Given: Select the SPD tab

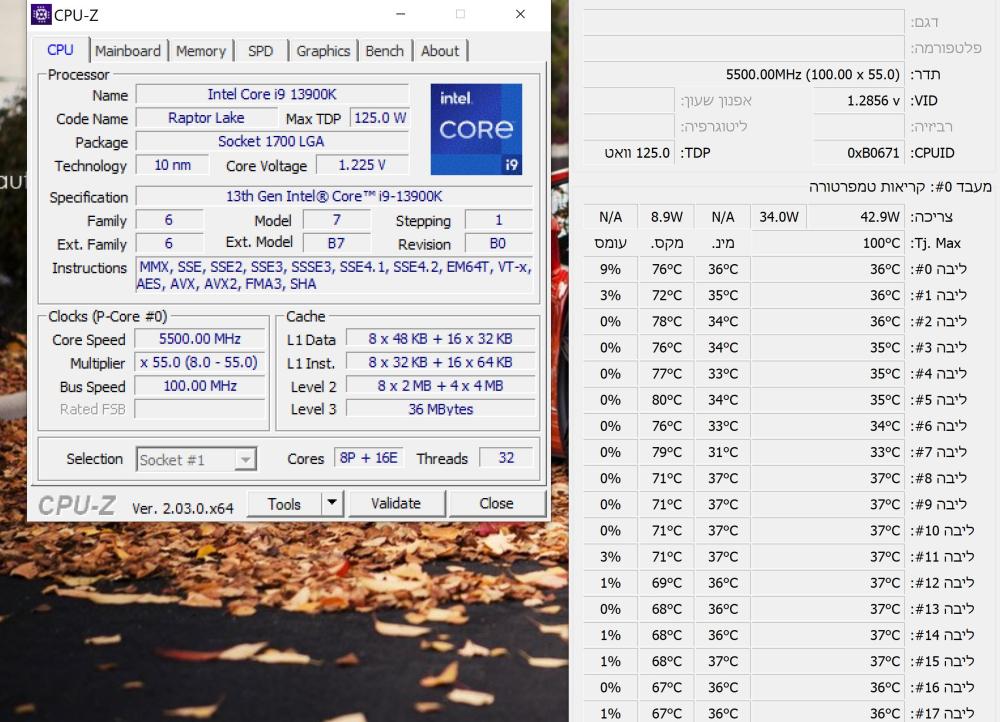Looking at the screenshot, I should 260,51.
